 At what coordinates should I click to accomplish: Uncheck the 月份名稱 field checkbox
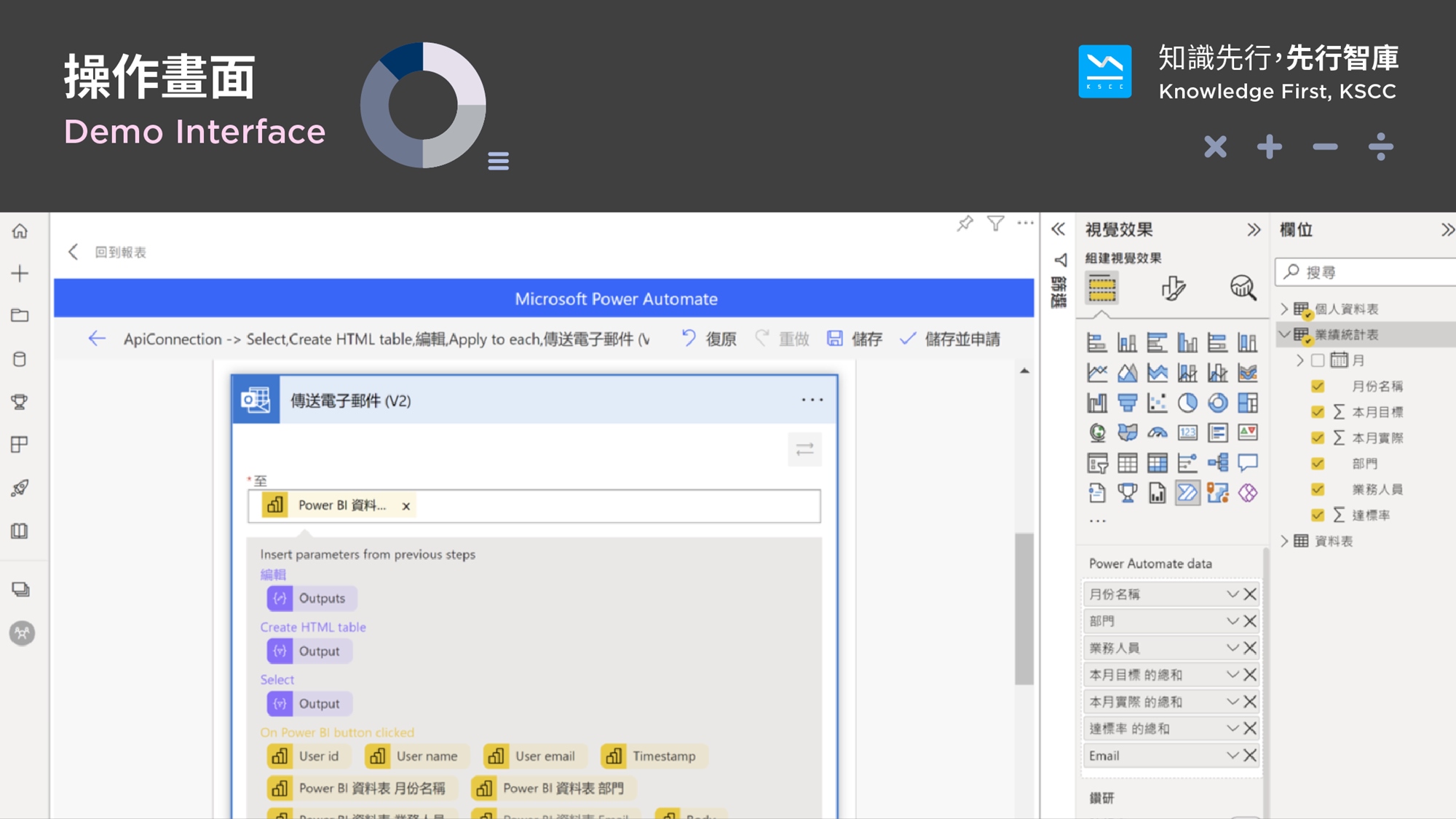tap(1318, 386)
